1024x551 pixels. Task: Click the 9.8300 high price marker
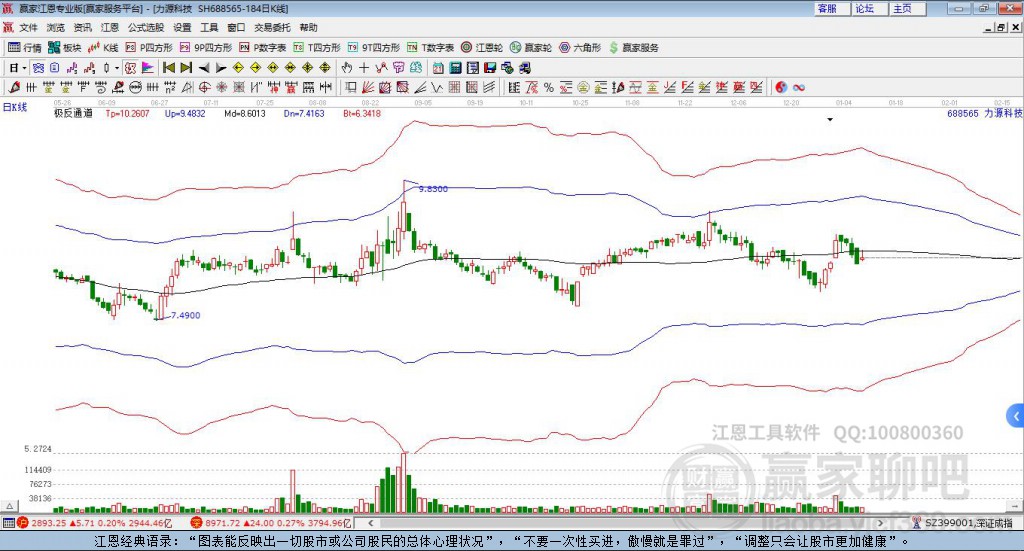(x=433, y=189)
